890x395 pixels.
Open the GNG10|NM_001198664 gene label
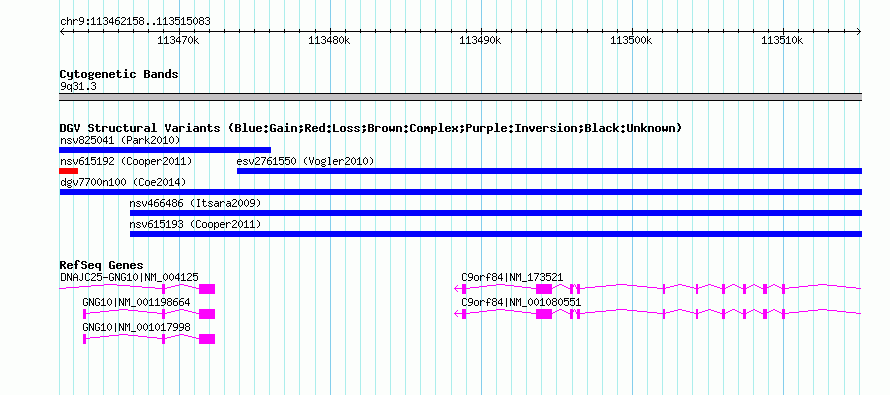click(x=136, y=302)
